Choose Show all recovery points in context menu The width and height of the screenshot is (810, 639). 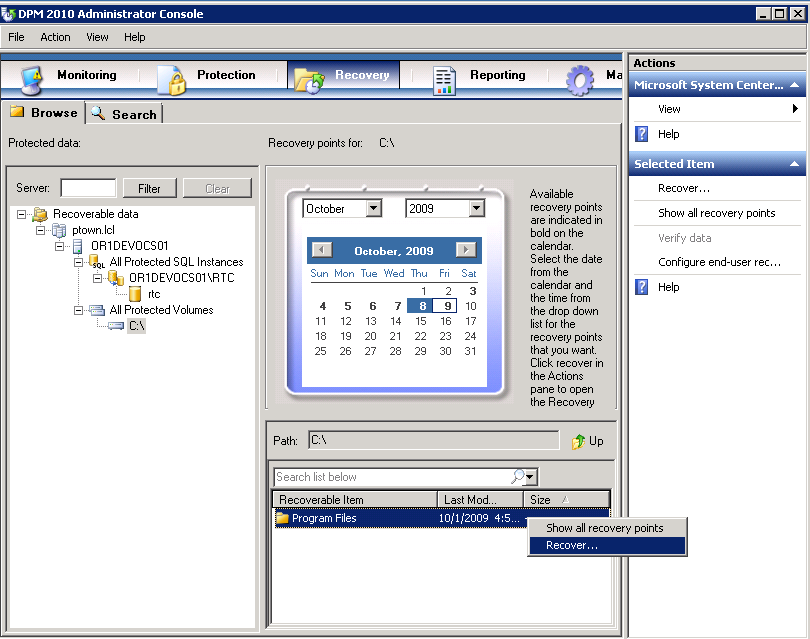(608, 528)
